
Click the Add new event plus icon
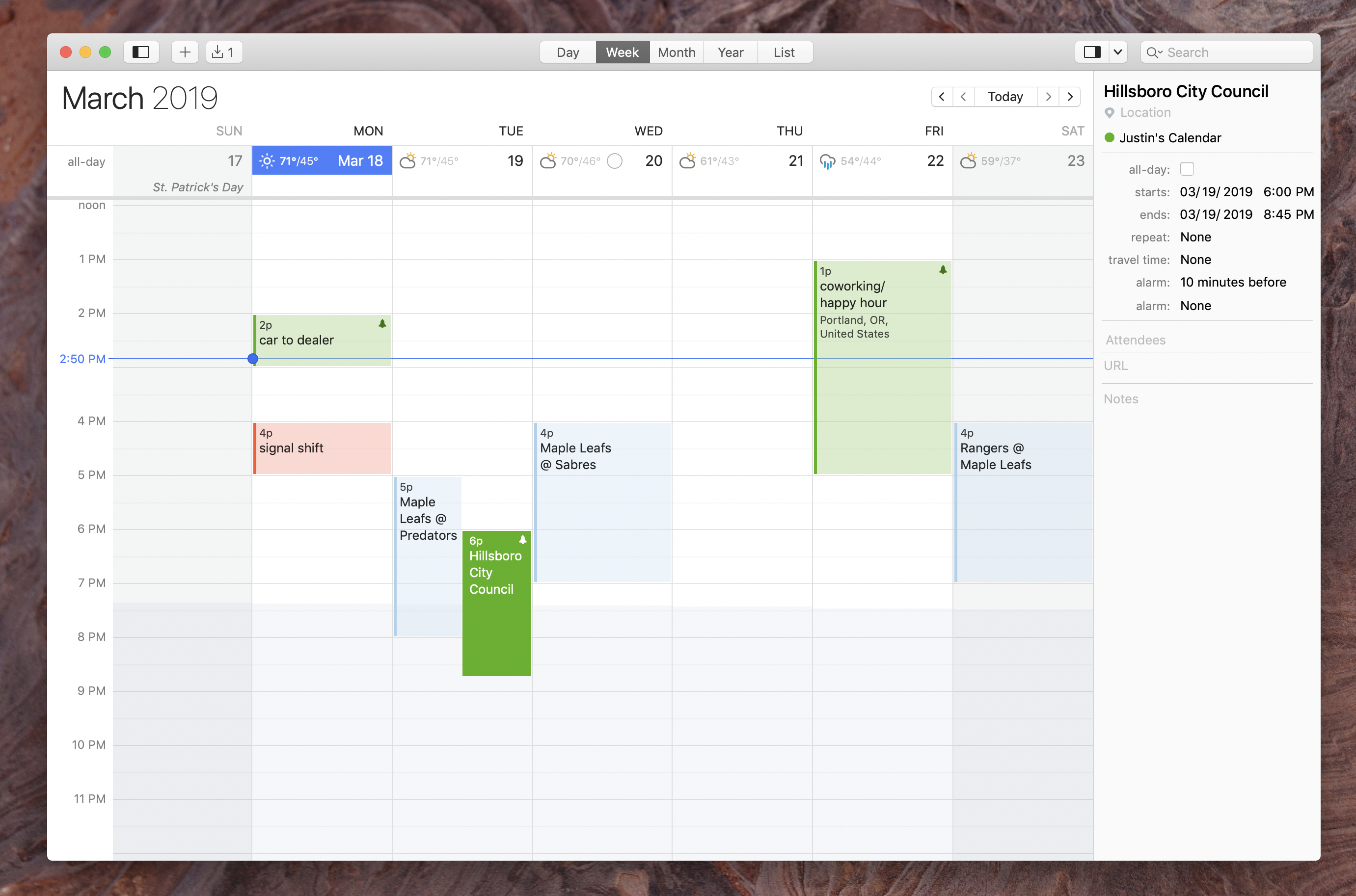coord(184,51)
